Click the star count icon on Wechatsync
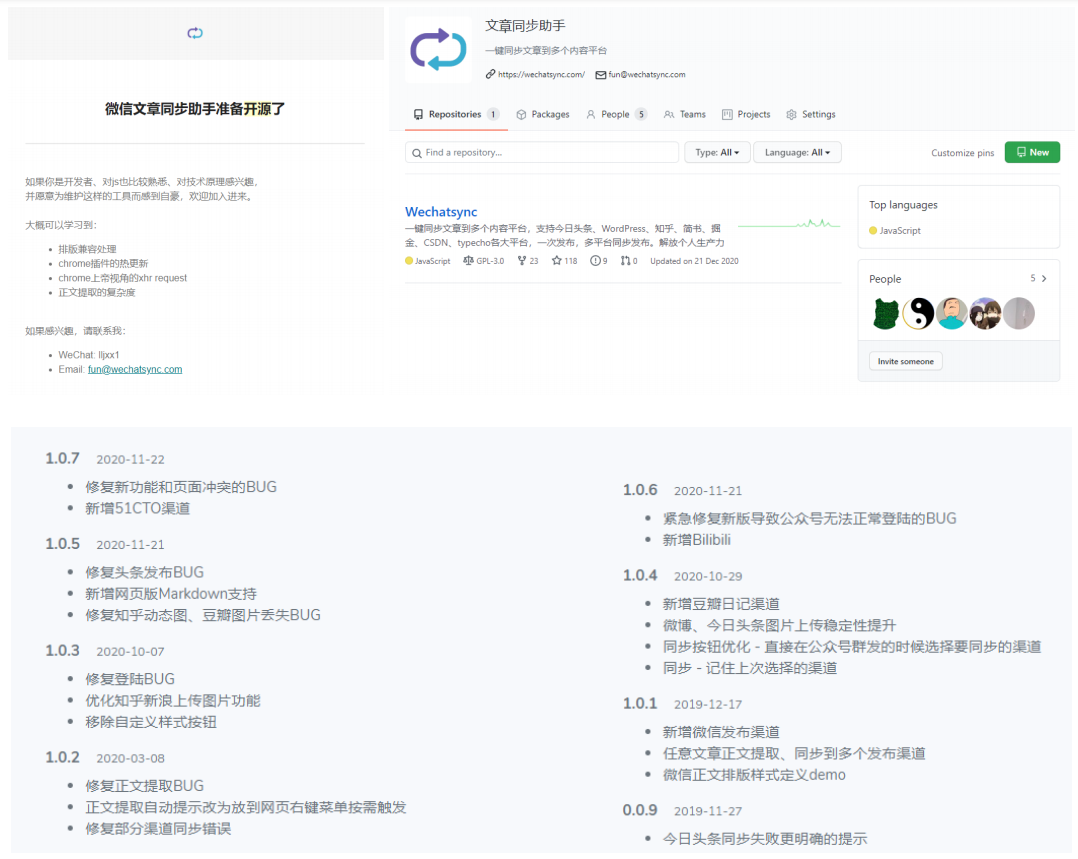Viewport: 1078px width, 859px height. click(x=557, y=261)
